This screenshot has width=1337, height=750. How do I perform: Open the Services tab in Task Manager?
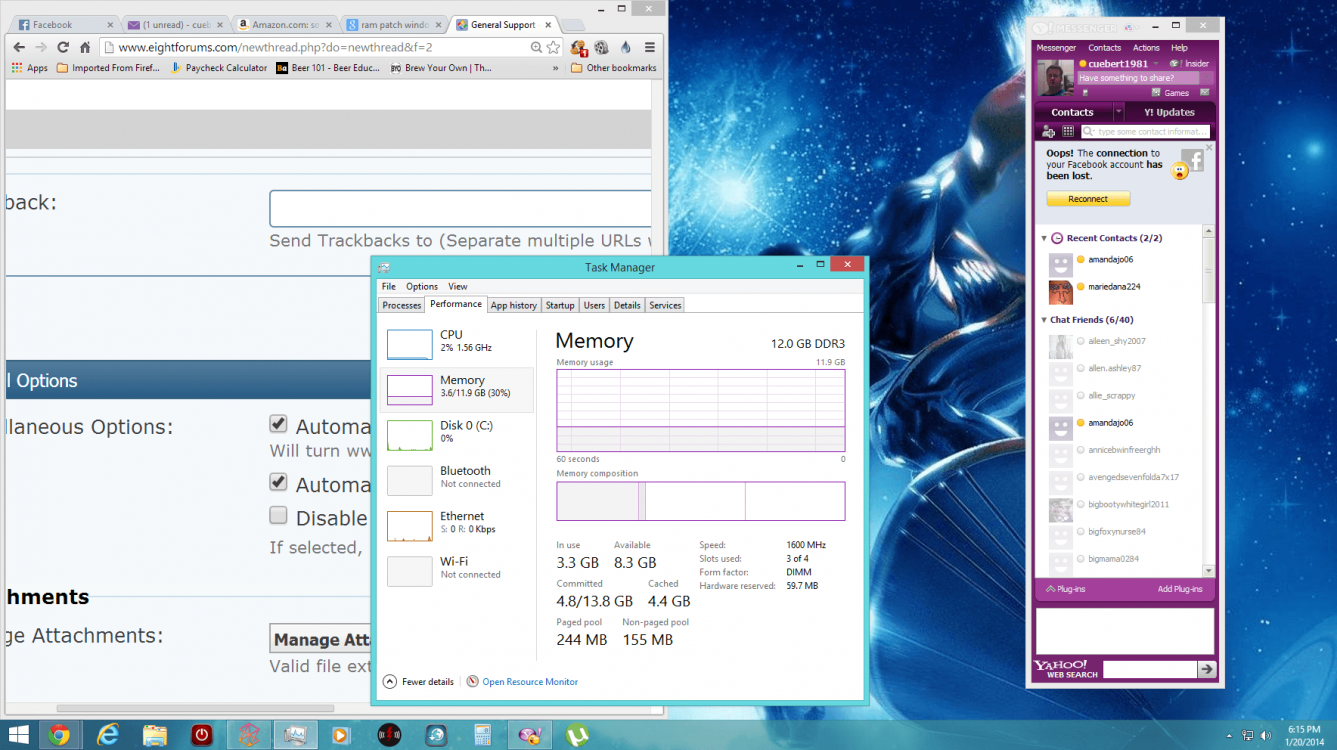tap(665, 305)
